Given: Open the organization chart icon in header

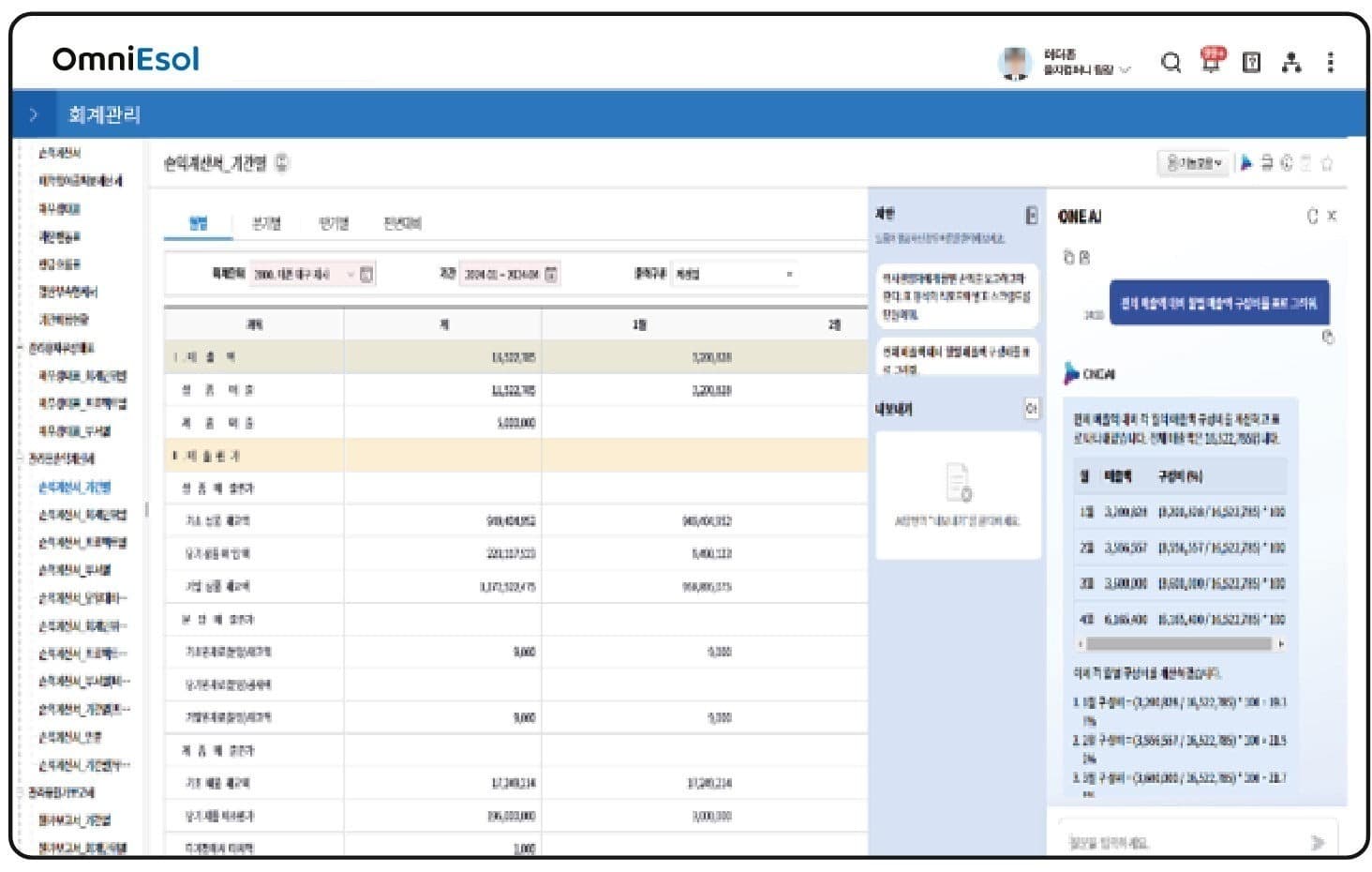Looking at the screenshot, I should [1291, 63].
